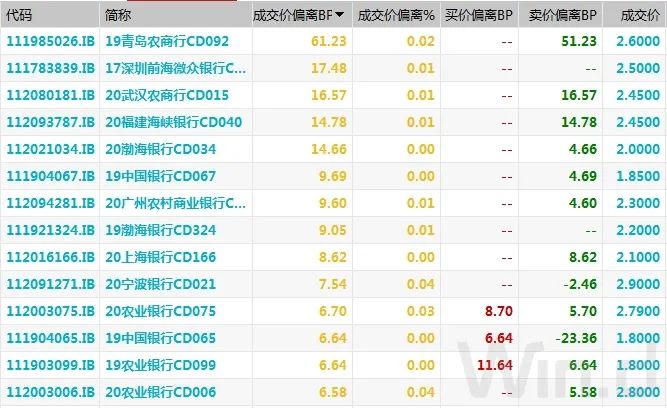Open bond code 112094281.IB
The height and width of the screenshot is (408, 667).
pyautogui.click(x=50, y=203)
